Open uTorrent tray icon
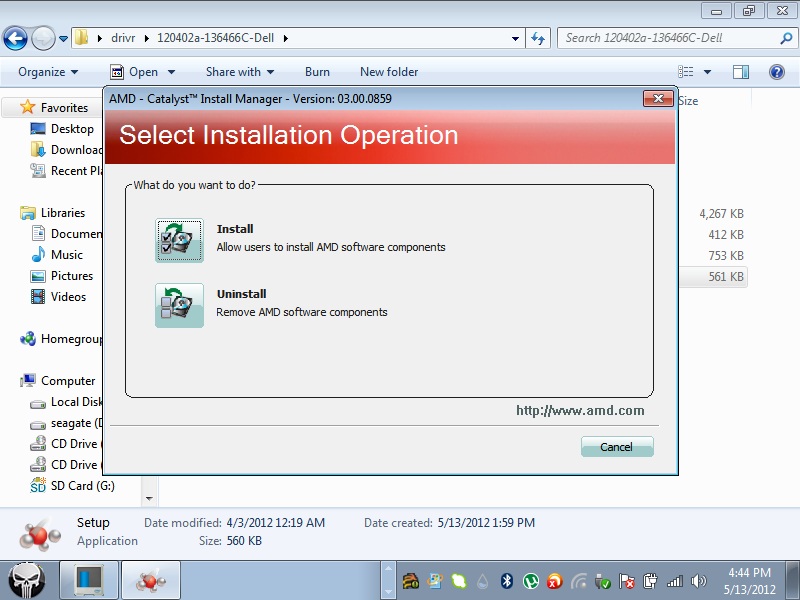 530,581
